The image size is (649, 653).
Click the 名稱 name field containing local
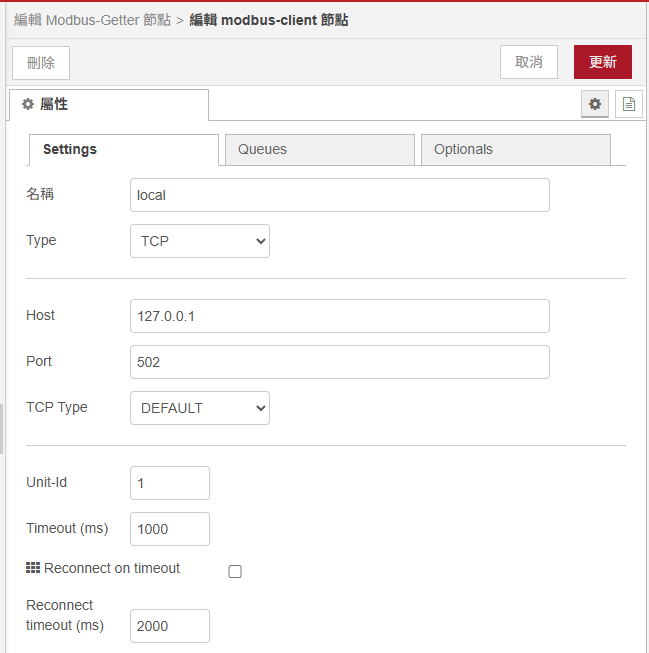click(340, 195)
